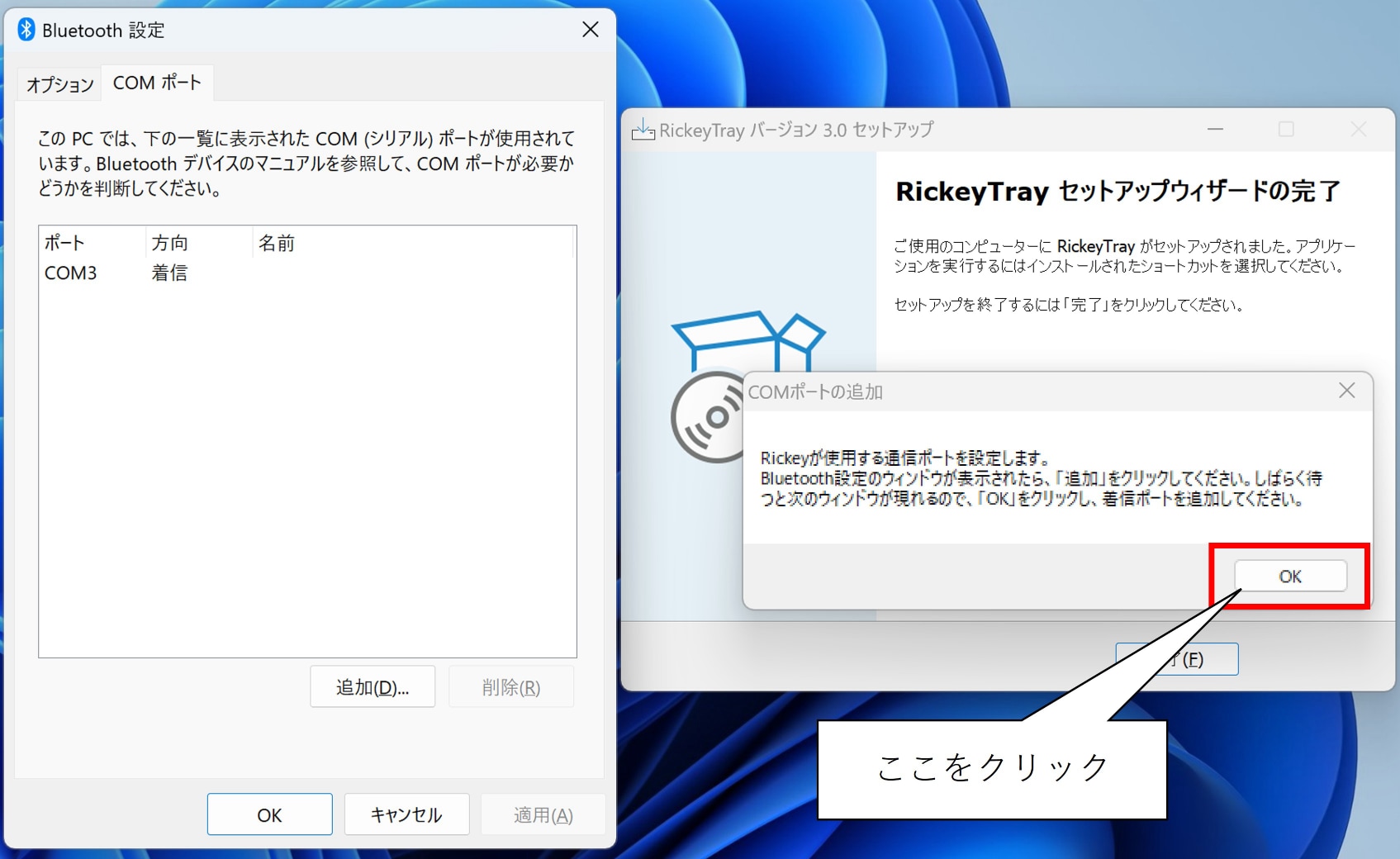Click the Bluetooth icon in the settings title bar
This screenshot has width=1400, height=859.
click(25, 29)
